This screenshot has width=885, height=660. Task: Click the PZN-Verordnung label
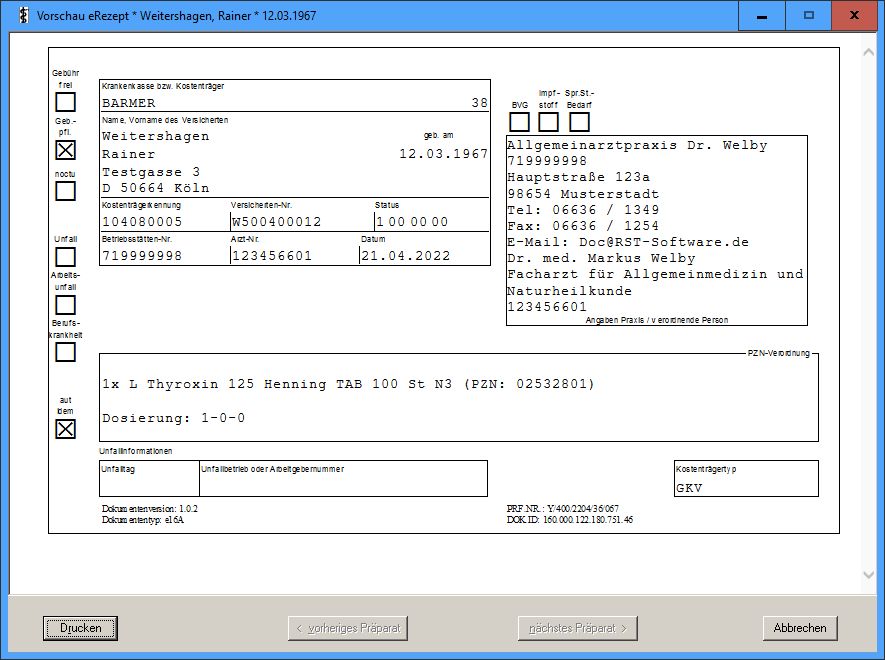point(779,353)
